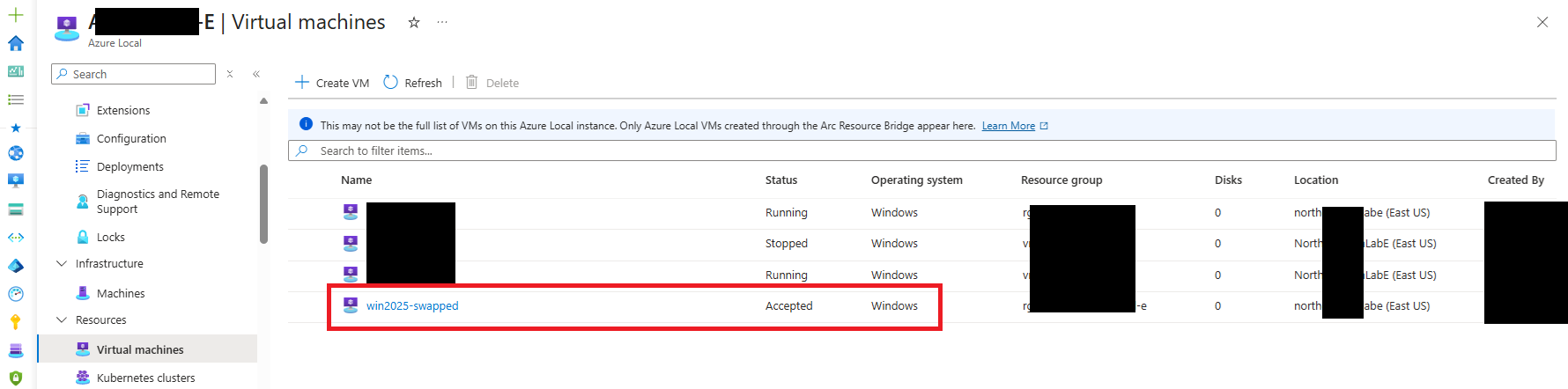This screenshot has width=1568, height=389.
Task: Open Extensions menu item
Action: tap(123, 110)
